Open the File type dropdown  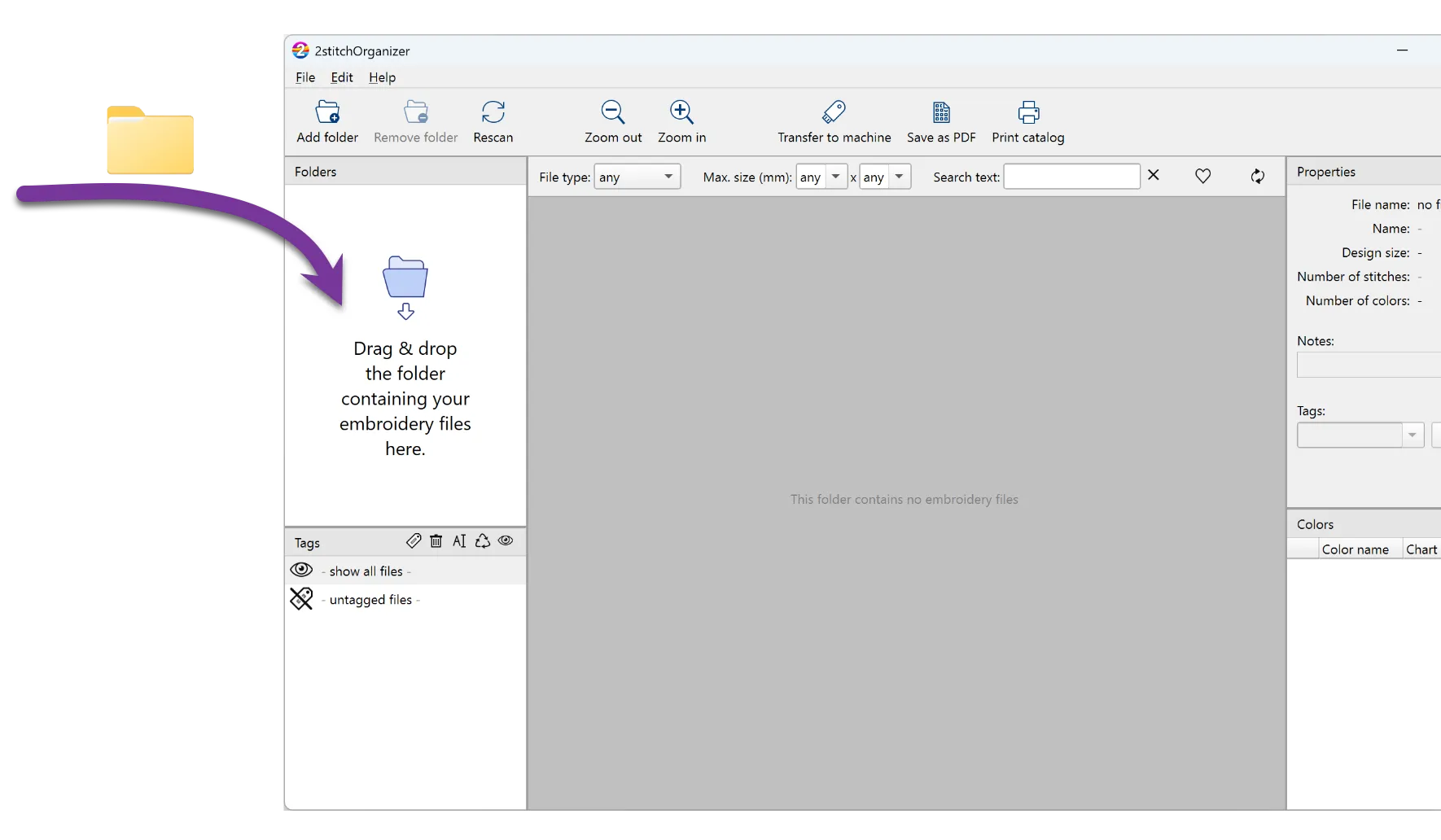(638, 177)
